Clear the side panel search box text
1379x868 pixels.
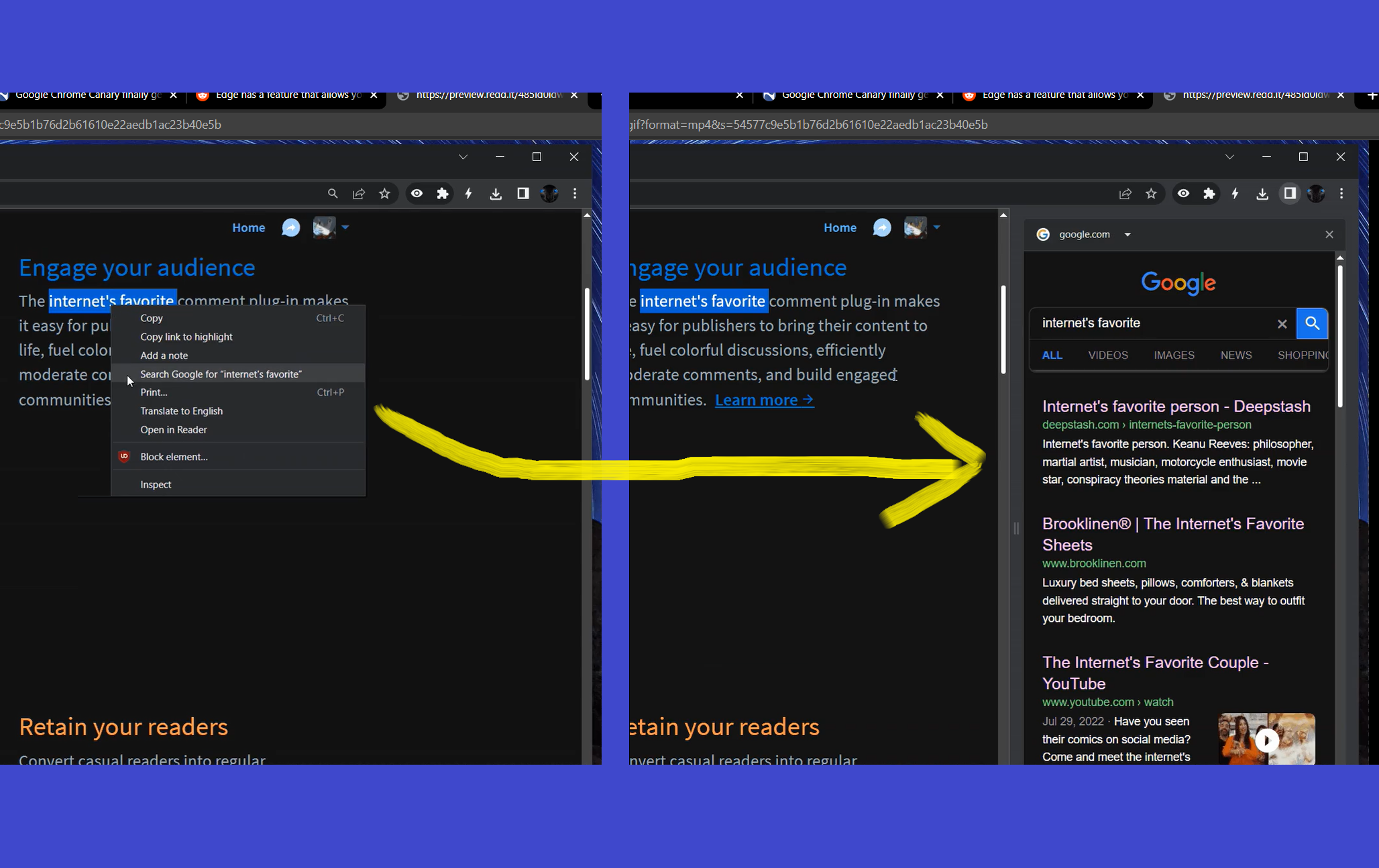[x=1282, y=324]
